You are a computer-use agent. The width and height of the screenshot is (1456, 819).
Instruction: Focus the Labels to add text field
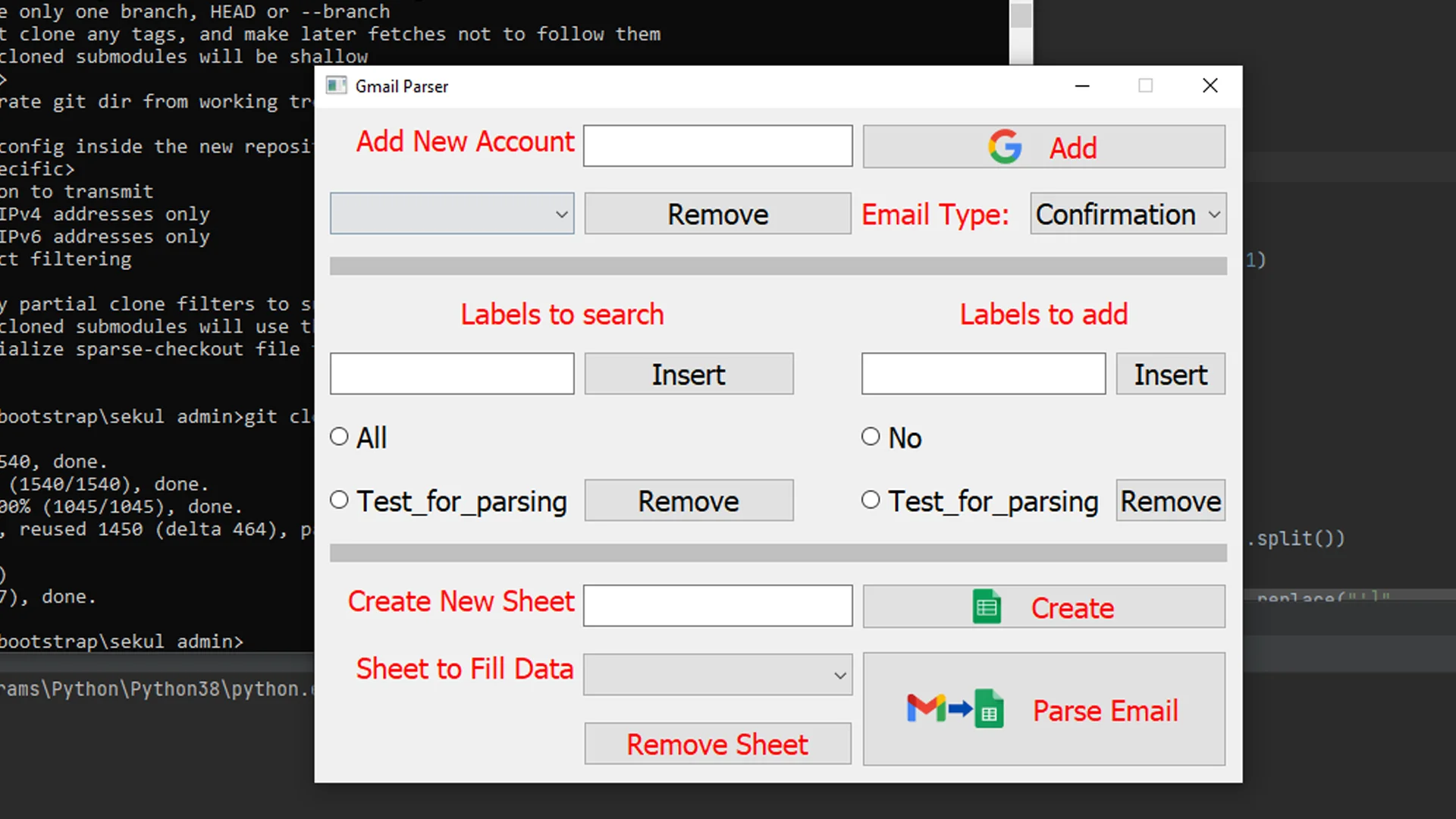point(984,373)
